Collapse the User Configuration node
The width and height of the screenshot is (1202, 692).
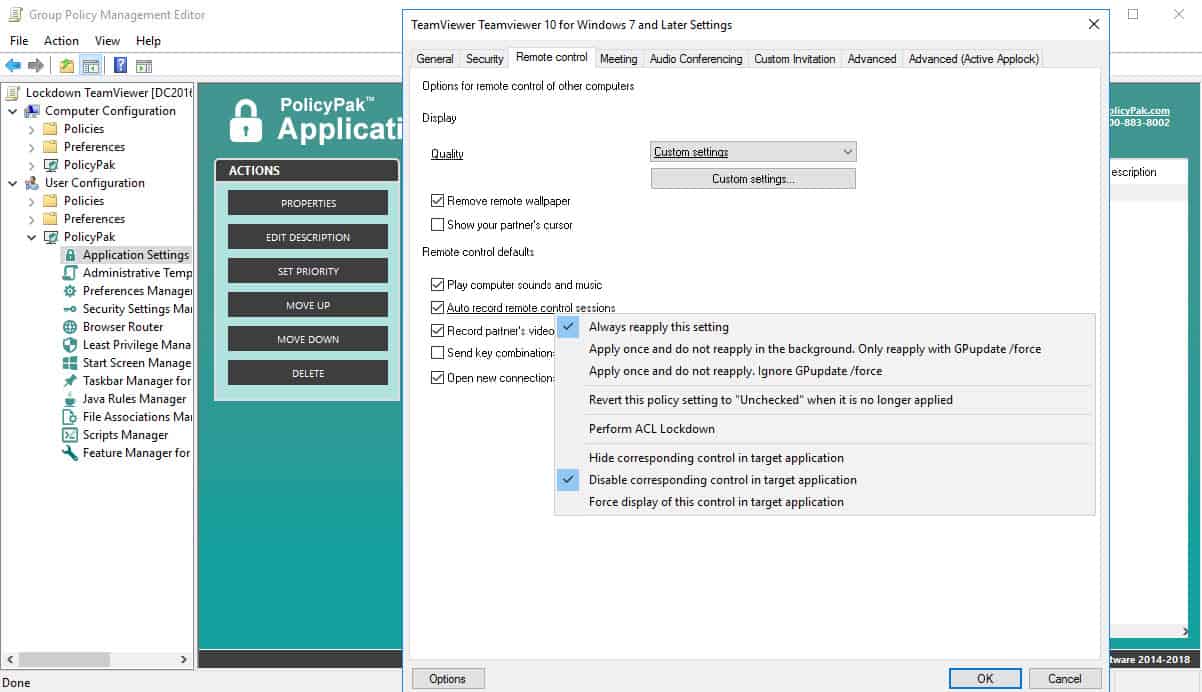[12, 183]
